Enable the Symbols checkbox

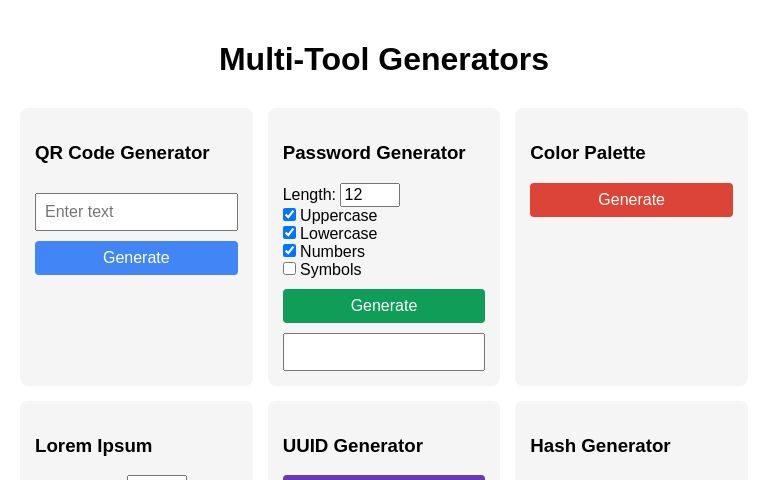[x=289, y=269]
